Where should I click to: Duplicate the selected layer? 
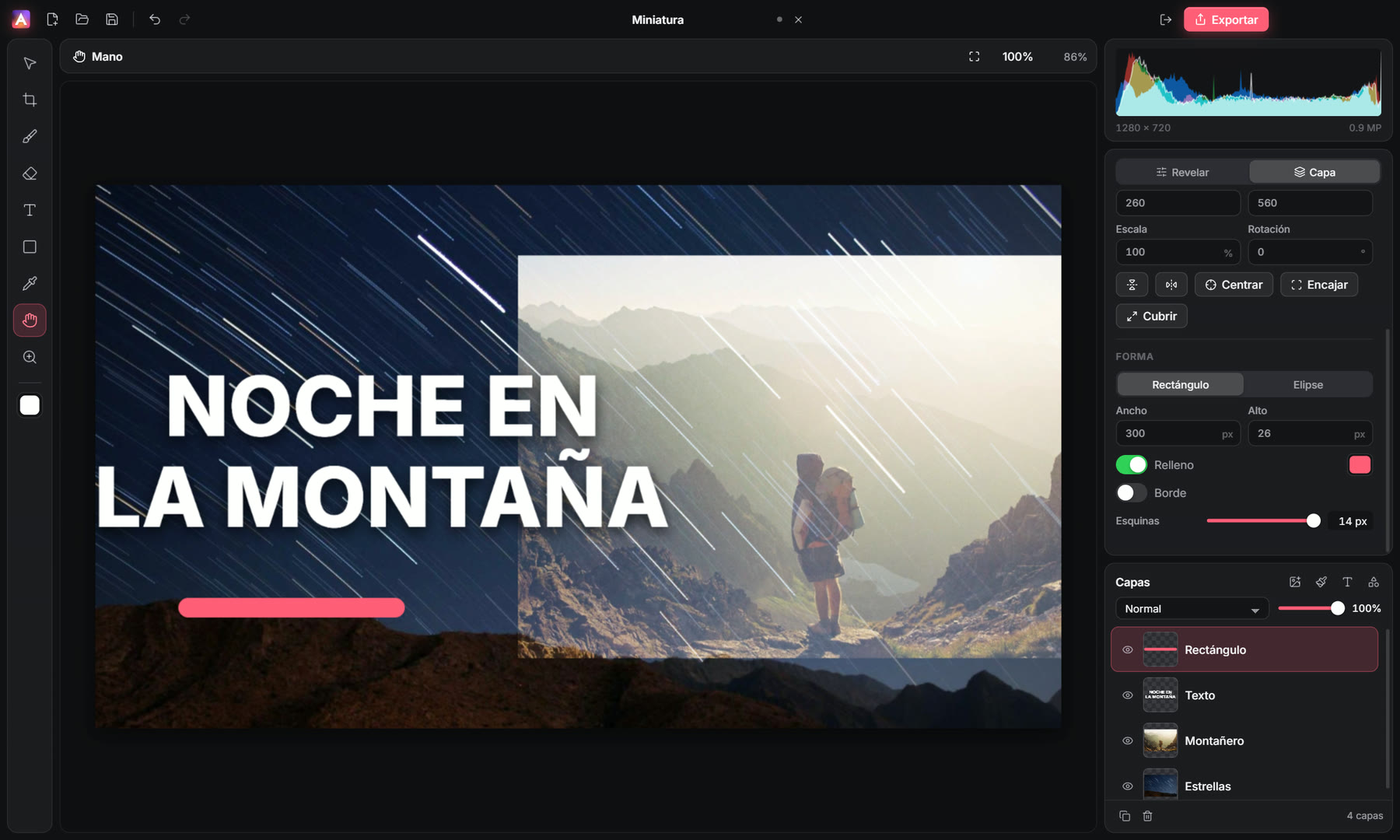(x=1125, y=816)
